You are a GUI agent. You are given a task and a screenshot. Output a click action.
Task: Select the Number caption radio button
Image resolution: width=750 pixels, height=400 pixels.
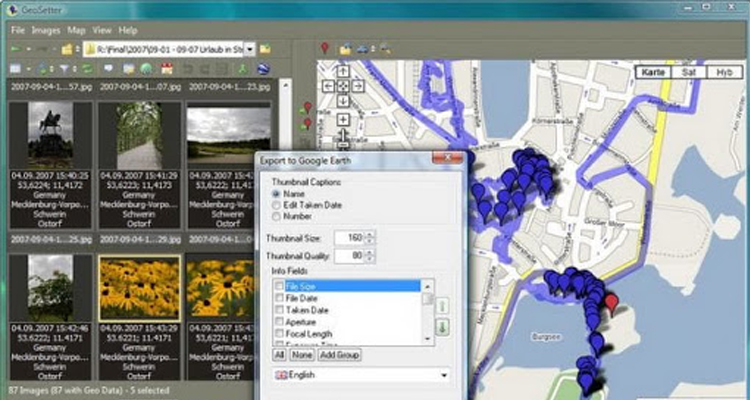276,217
